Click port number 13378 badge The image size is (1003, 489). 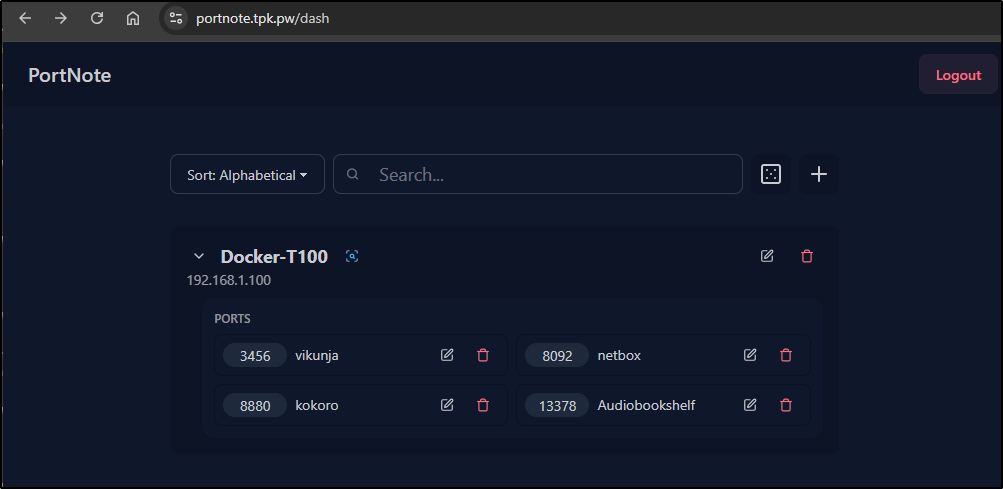(x=557, y=405)
